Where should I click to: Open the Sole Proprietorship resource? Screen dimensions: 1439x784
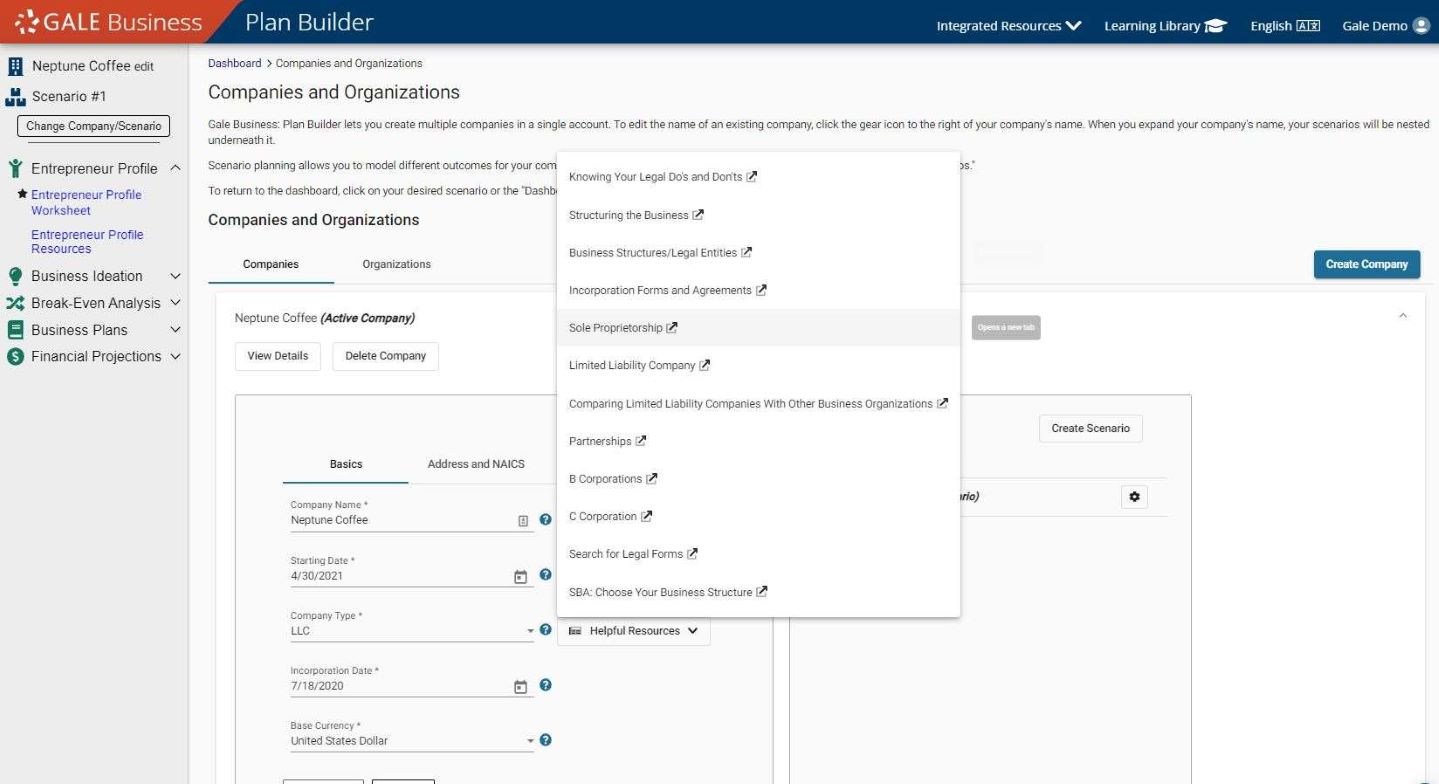click(758, 328)
